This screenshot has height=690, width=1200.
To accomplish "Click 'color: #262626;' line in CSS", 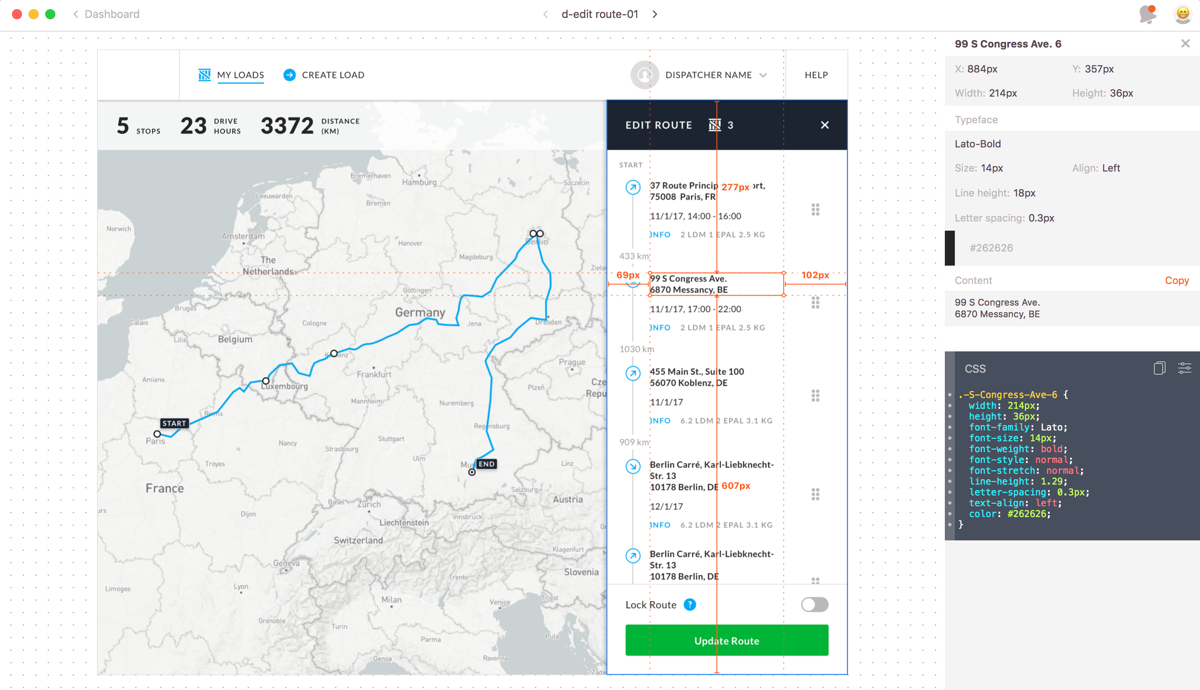I will [x=1010, y=514].
